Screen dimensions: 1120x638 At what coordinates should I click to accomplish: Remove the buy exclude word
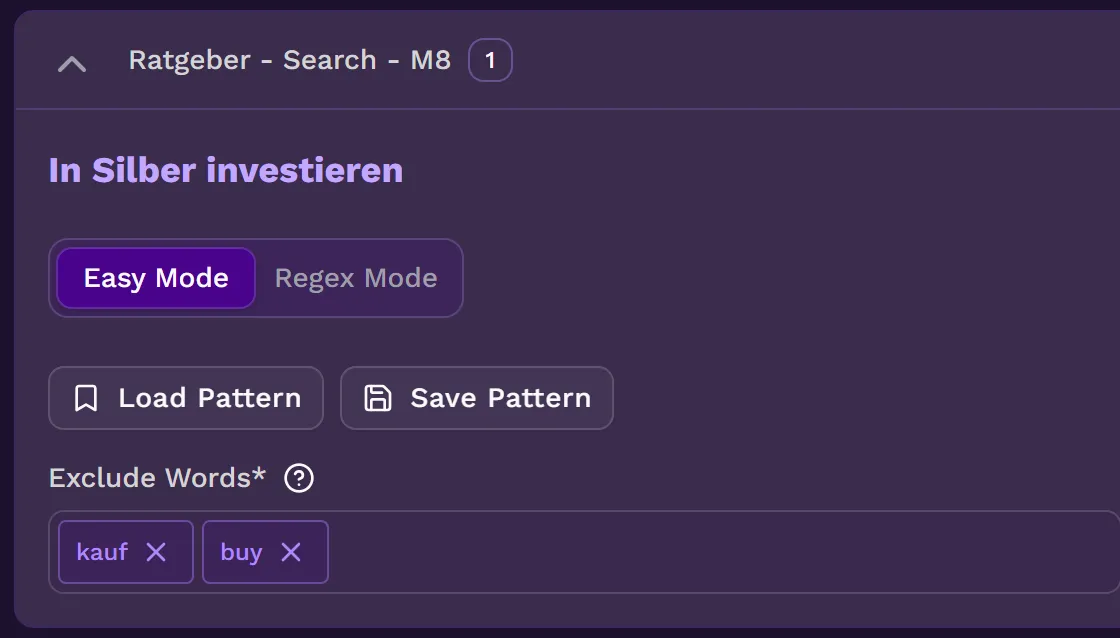coord(291,552)
